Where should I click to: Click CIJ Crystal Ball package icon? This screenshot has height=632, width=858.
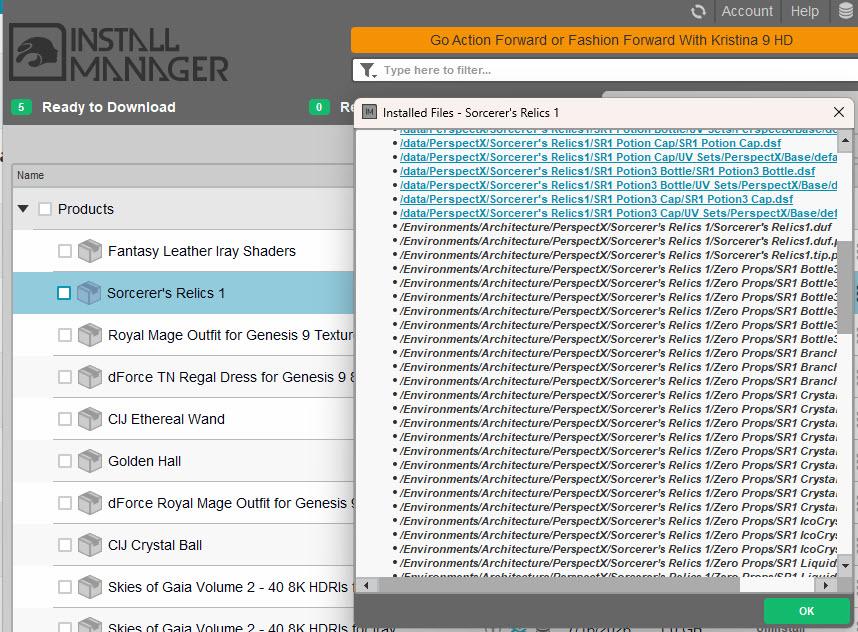[89, 545]
